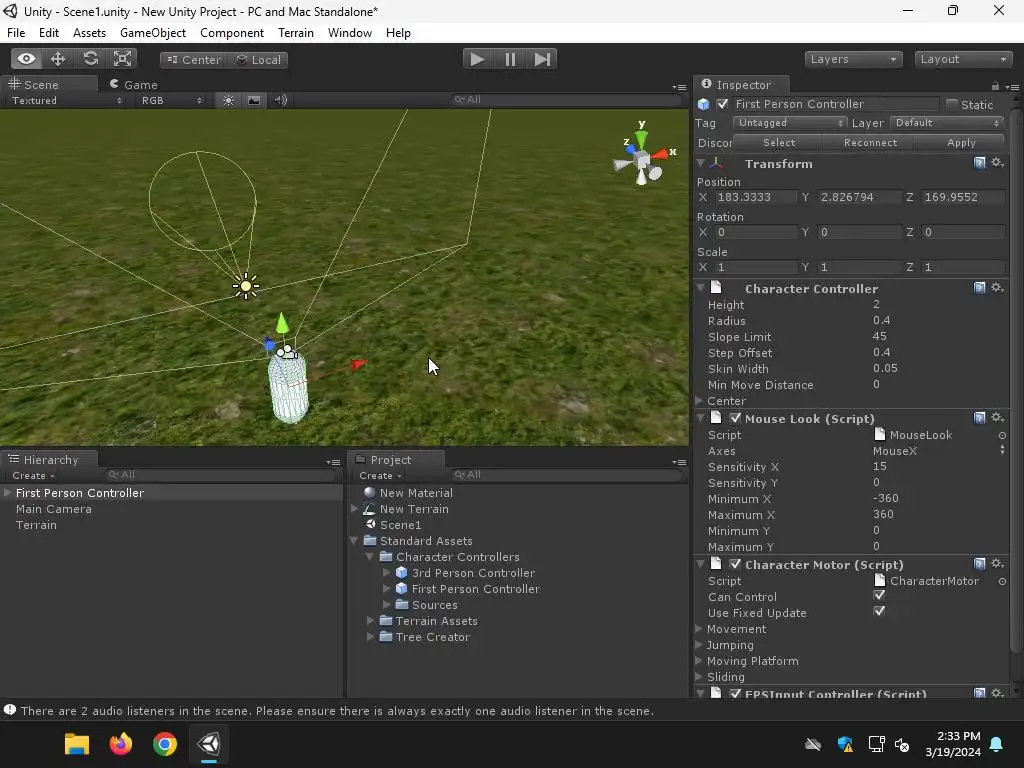This screenshot has width=1024, height=768.
Task: Open Project panel options menu icon
Action: point(679,462)
